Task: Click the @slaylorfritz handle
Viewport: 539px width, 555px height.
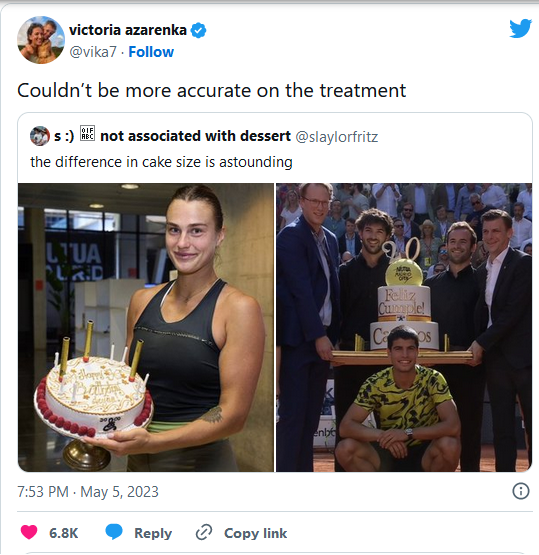Action: point(337,137)
